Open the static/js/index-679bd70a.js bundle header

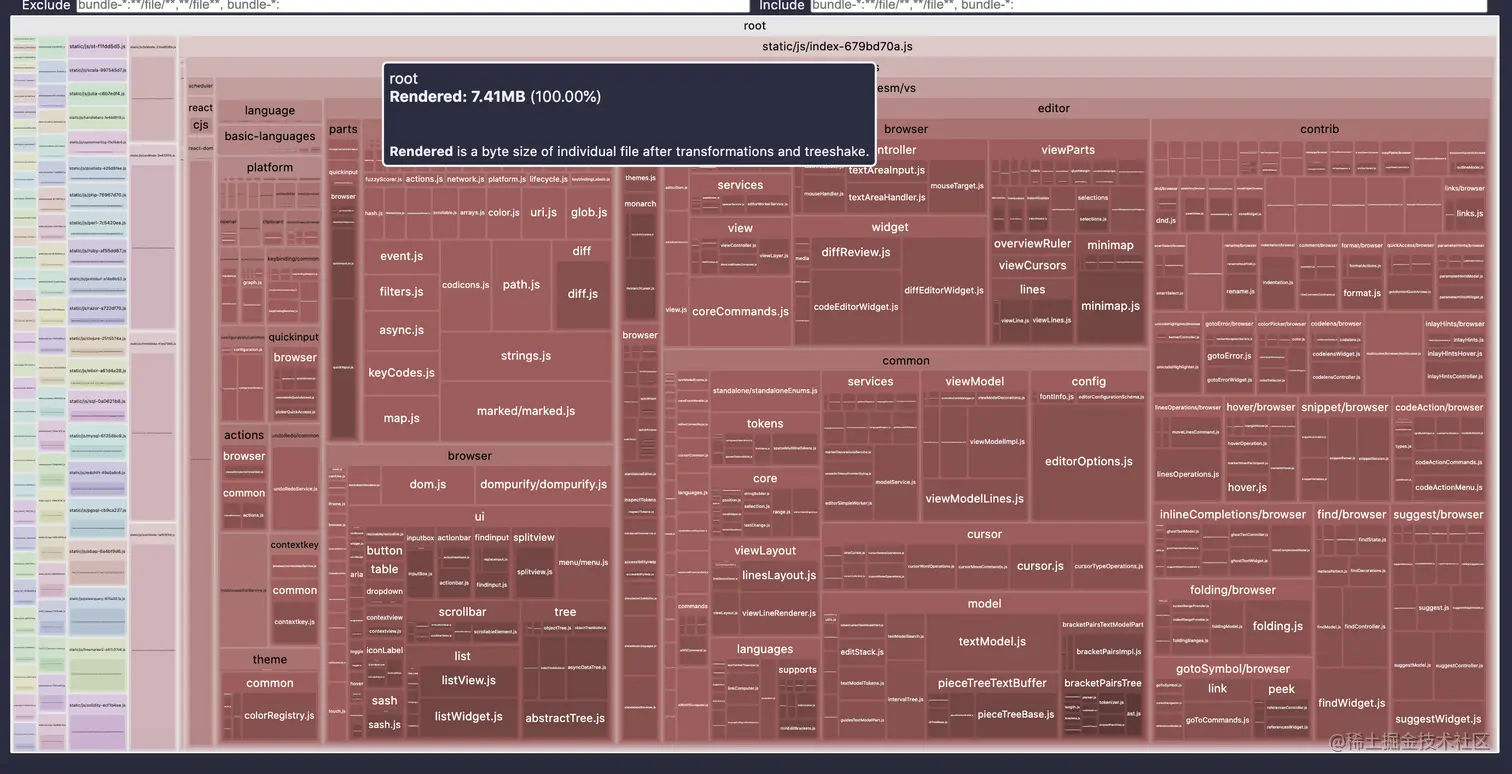837,46
